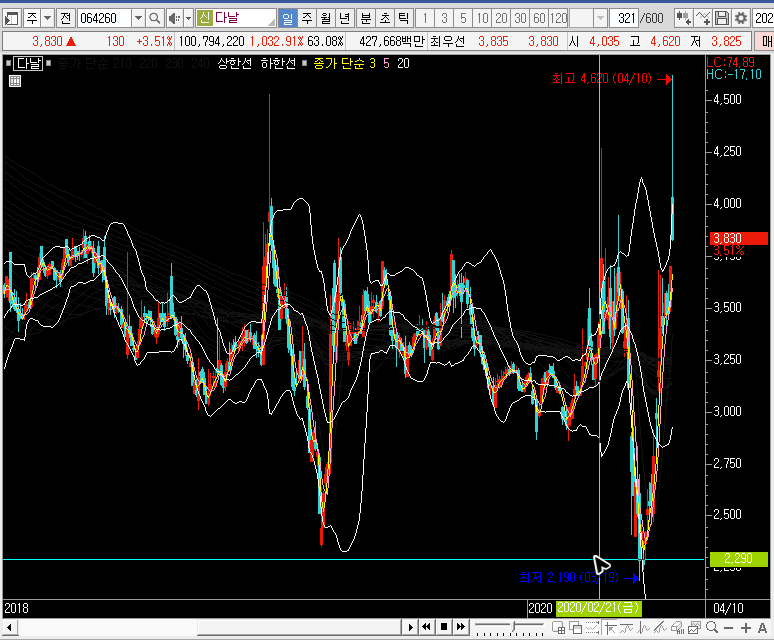Switch to the 월 monthly period button
The height and width of the screenshot is (640, 774).
326,19
